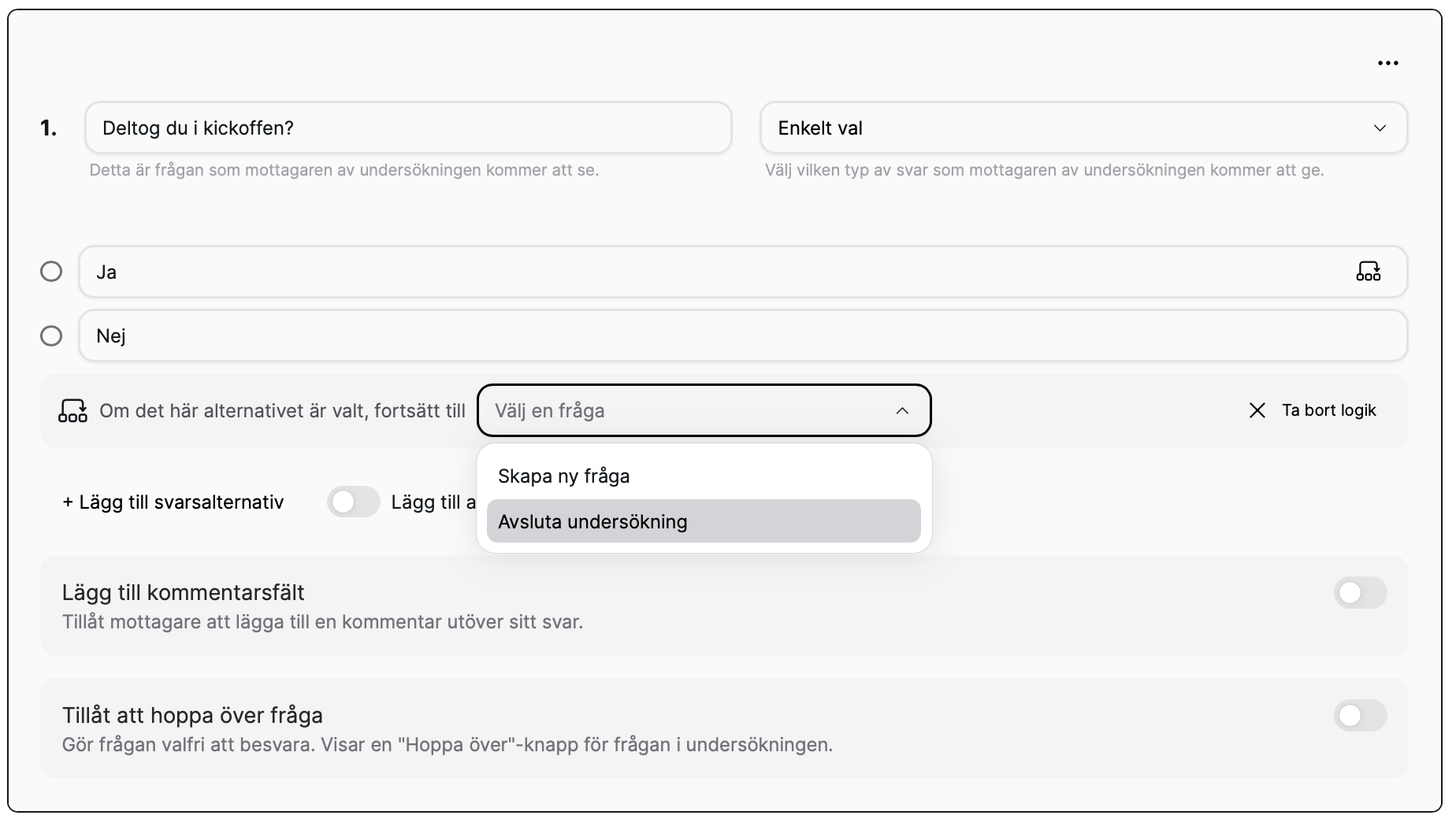1456x830 pixels.
Task: Click the Ta bort logik button
Action: (x=1328, y=410)
